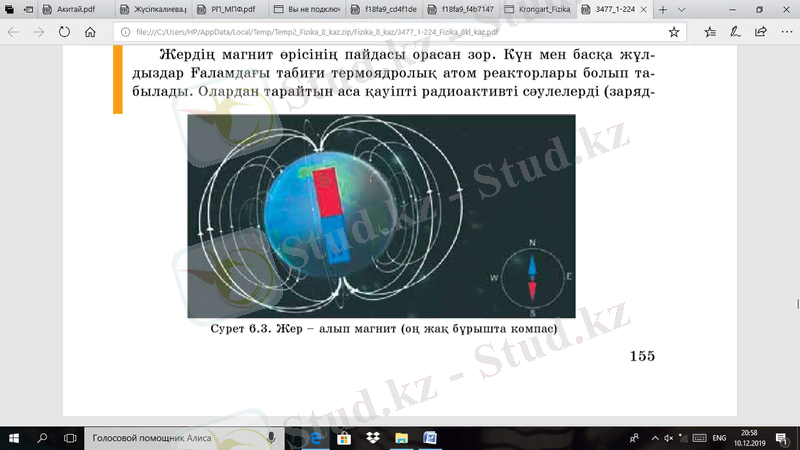Set these tabs aside

coord(29,9)
